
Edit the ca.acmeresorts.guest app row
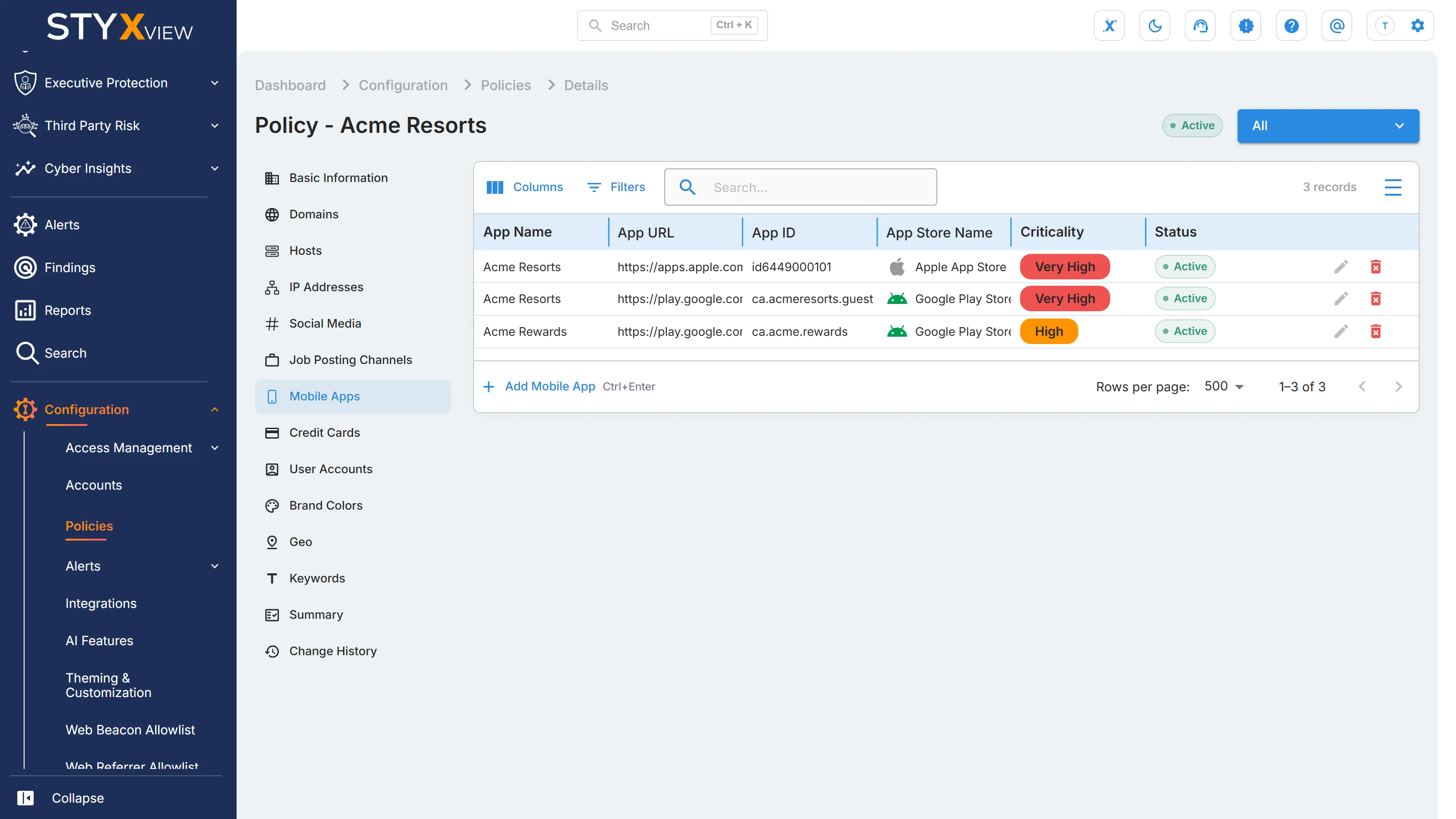(1341, 298)
